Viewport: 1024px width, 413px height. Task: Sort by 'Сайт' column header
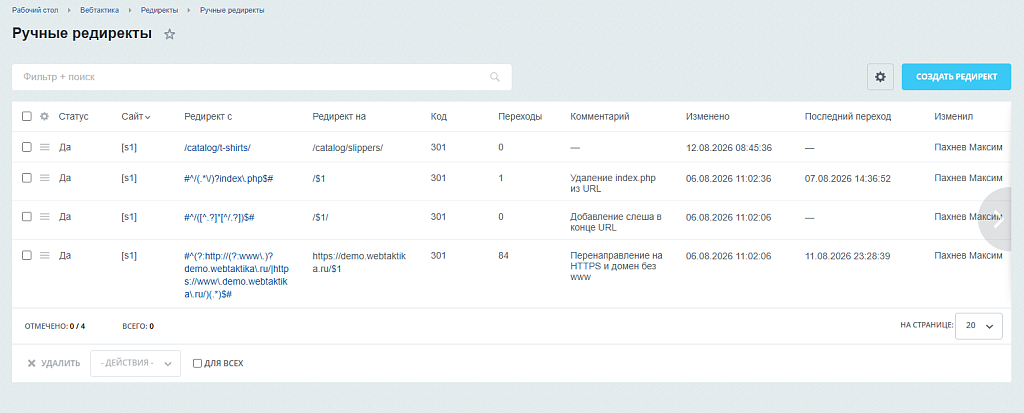136,116
